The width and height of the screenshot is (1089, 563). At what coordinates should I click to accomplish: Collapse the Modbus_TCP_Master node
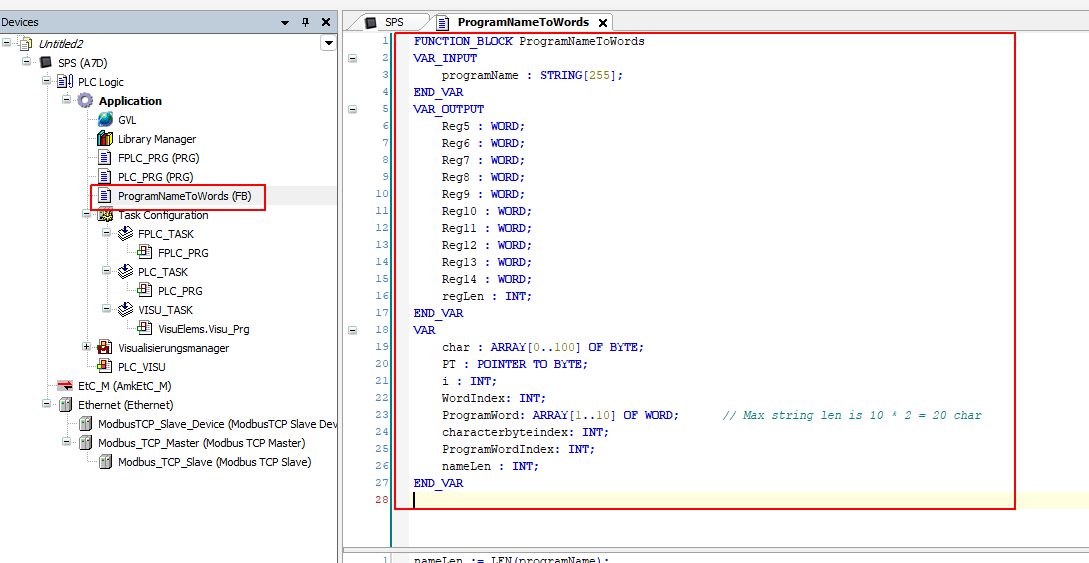67,442
